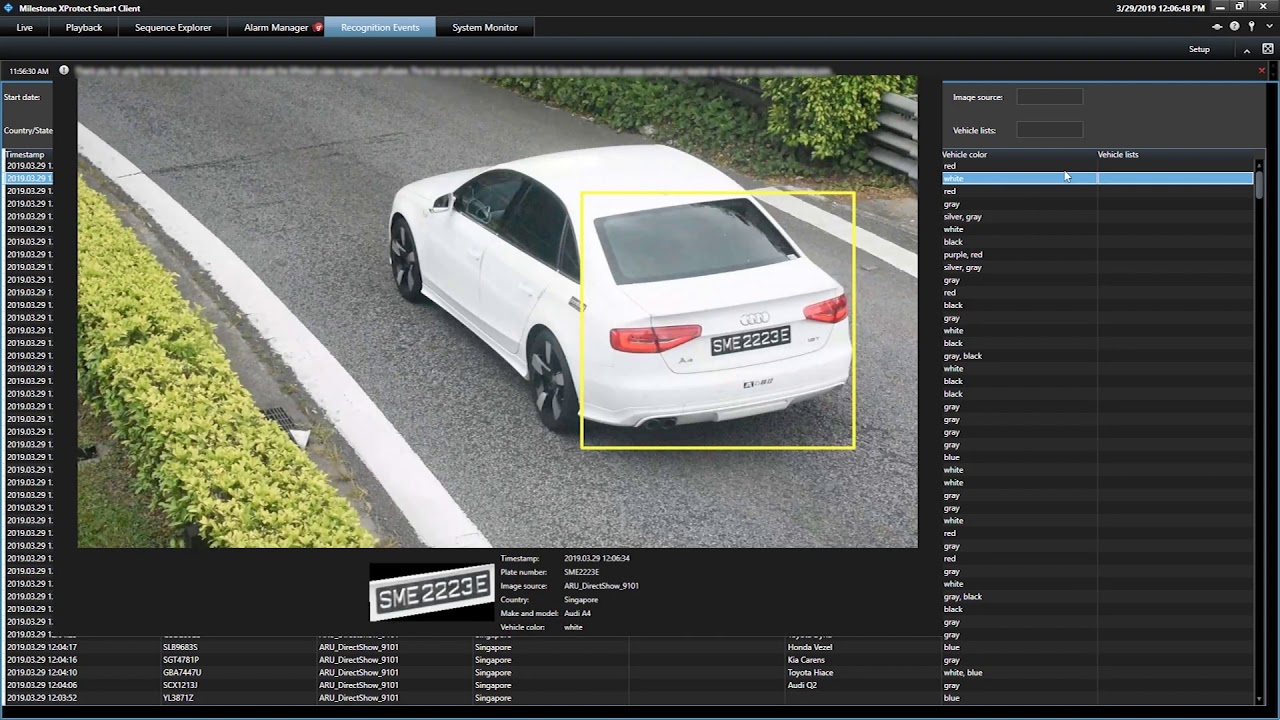Open the System Monitor tab

point(485,28)
